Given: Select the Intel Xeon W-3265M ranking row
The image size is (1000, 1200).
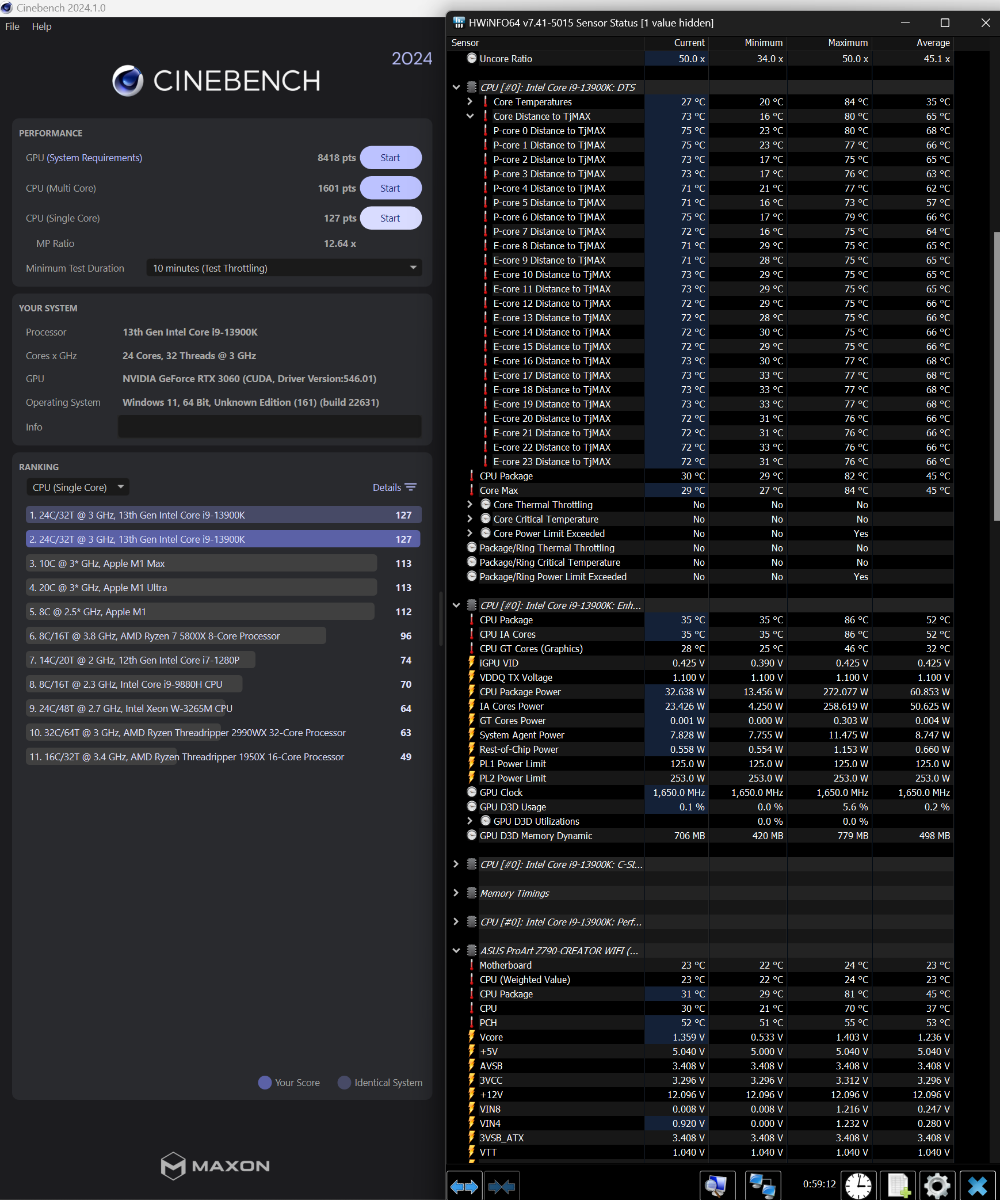Looking at the screenshot, I should click(x=224, y=708).
